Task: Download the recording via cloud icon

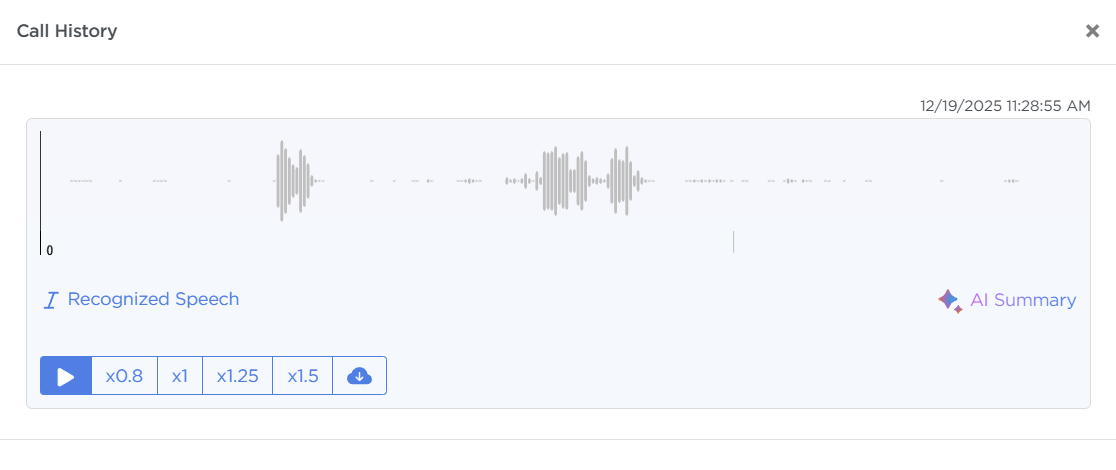Action: pyautogui.click(x=359, y=376)
